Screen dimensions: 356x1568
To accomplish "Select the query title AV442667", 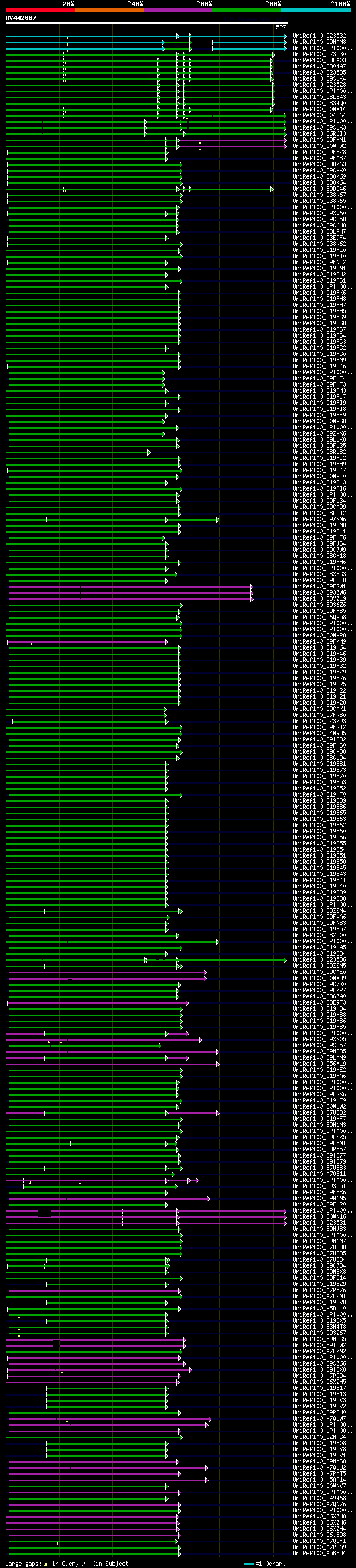I will [x=21, y=18].
